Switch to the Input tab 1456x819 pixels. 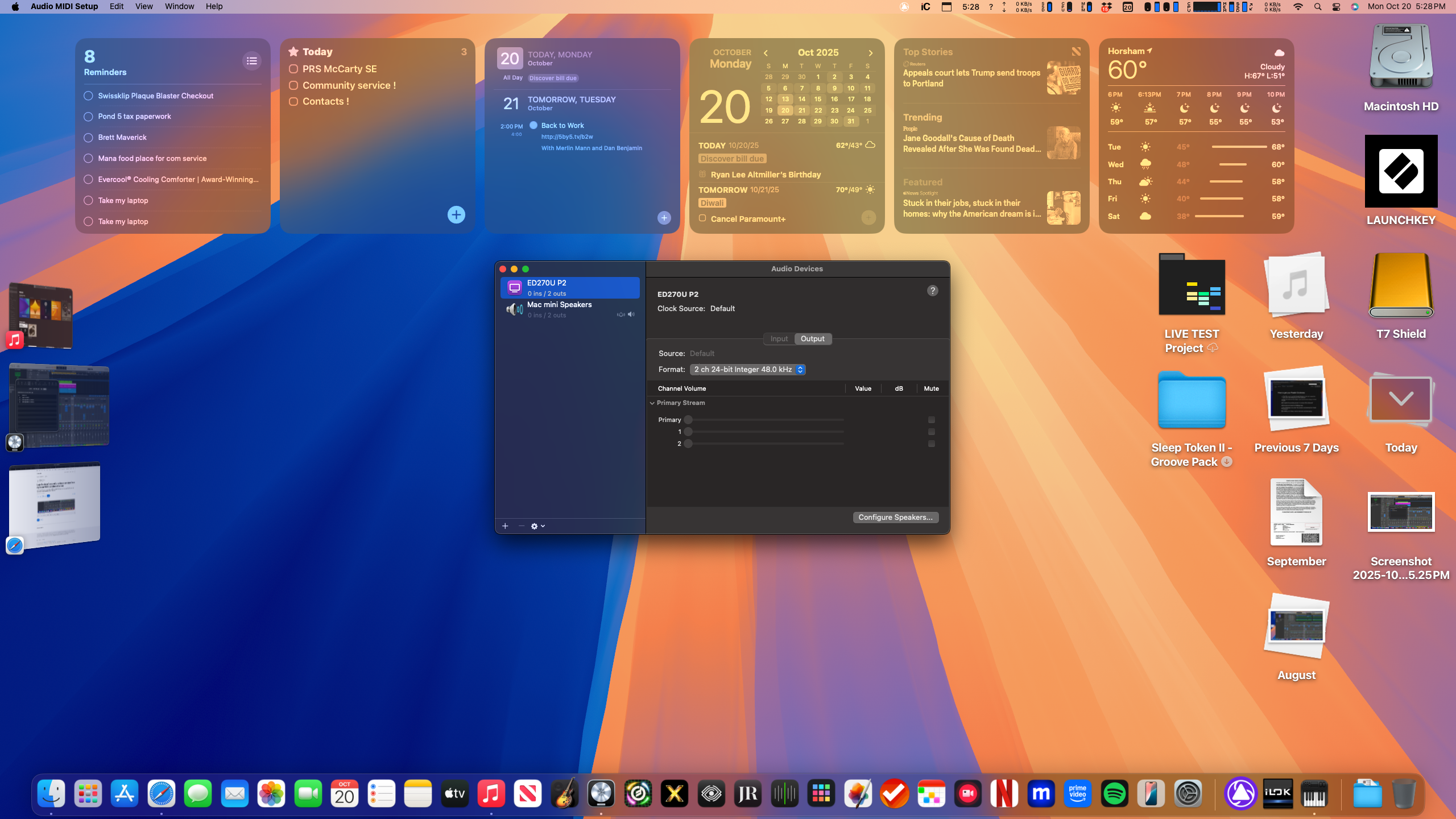pyautogui.click(x=779, y=339)
